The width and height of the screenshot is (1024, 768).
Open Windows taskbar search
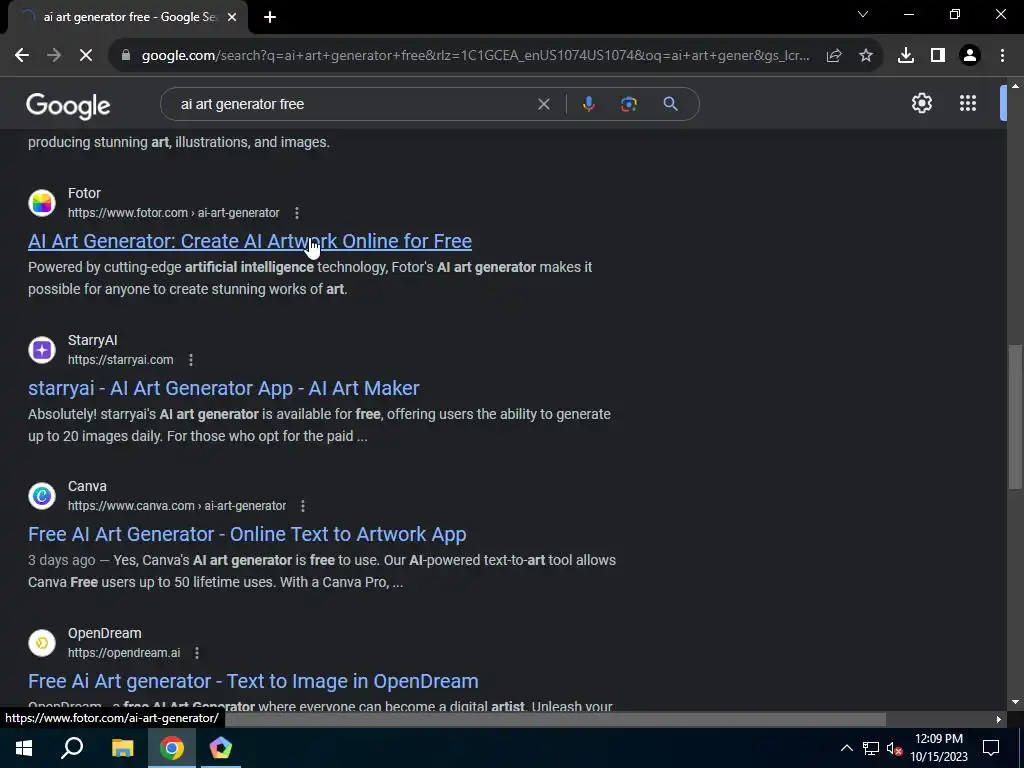(72, 748)
